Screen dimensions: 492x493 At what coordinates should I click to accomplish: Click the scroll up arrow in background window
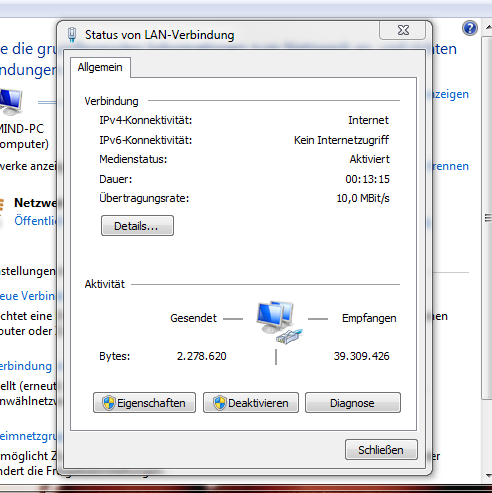tap(488, 27)
